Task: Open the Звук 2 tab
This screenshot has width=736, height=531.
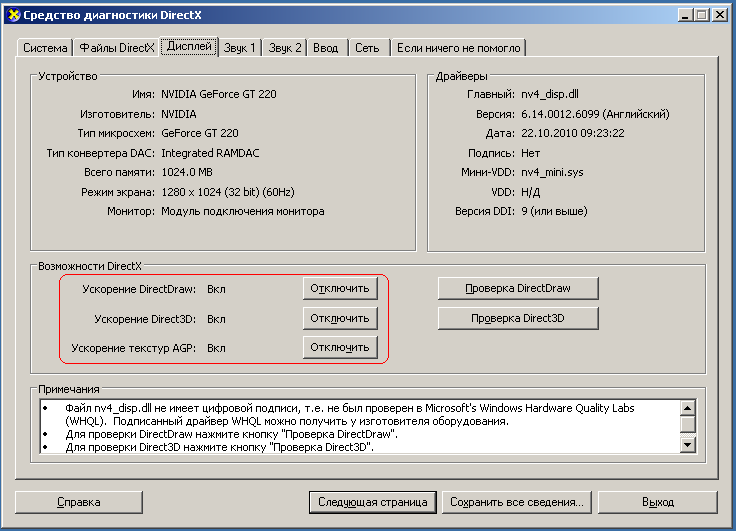Action: pos(286,48)
